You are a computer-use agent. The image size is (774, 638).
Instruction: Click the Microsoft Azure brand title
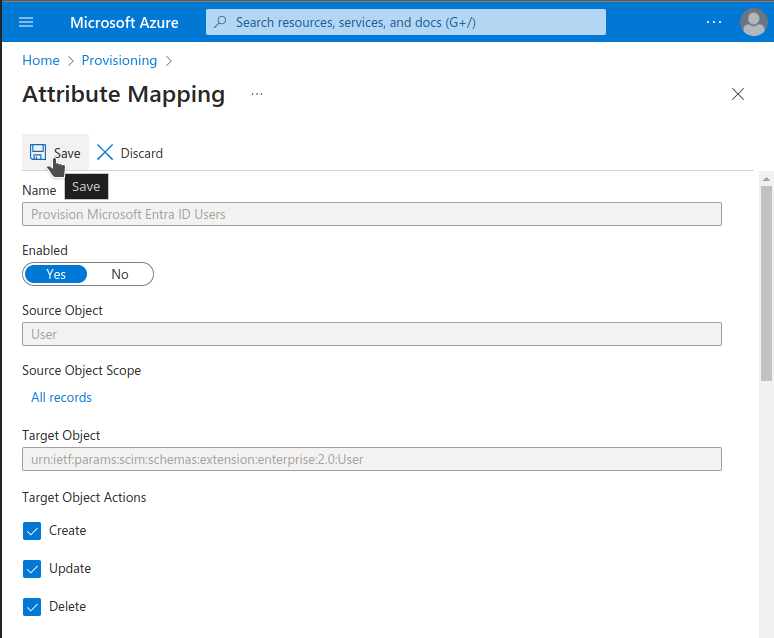(124, 22)
